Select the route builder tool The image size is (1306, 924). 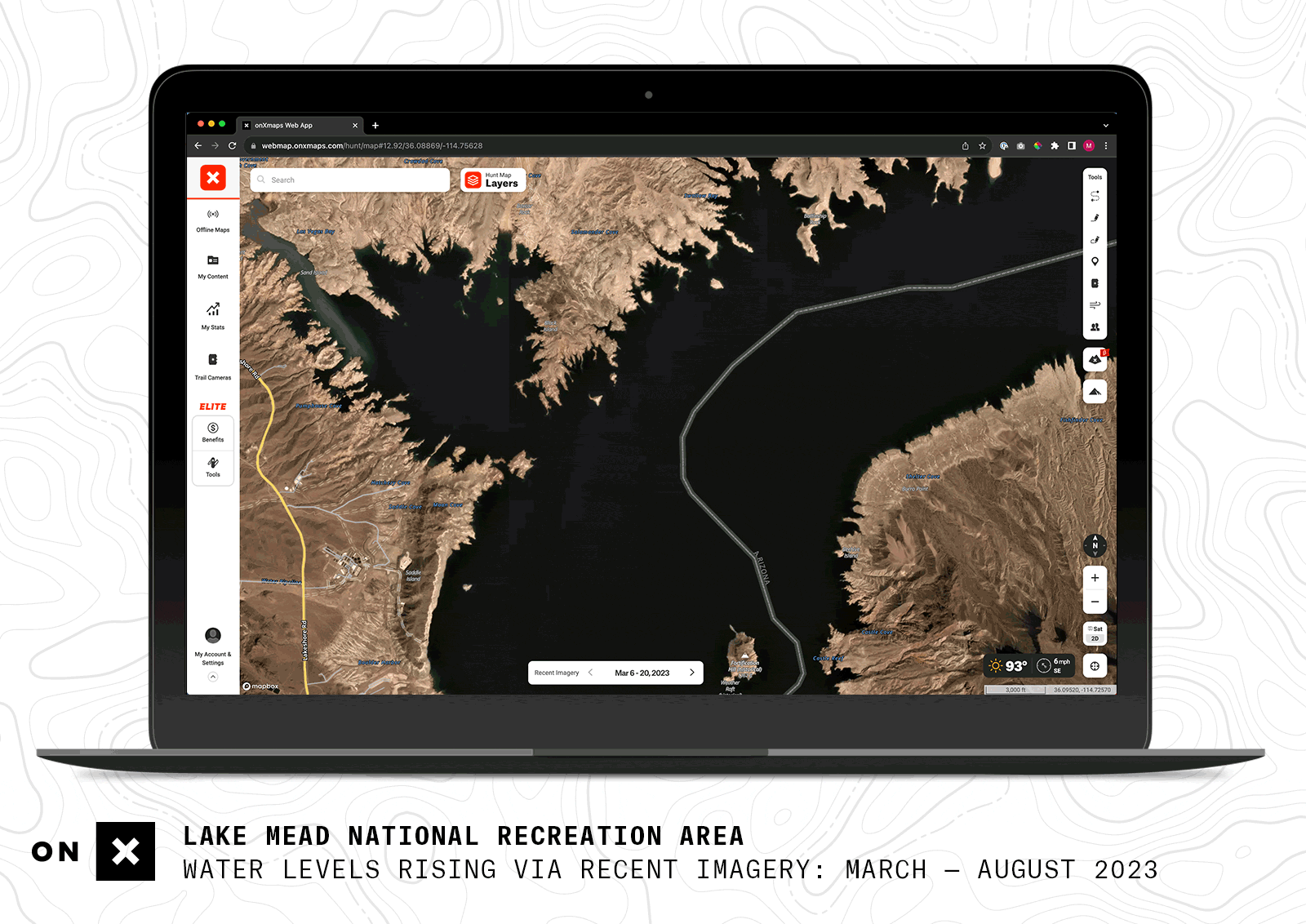pos(1095,196)
